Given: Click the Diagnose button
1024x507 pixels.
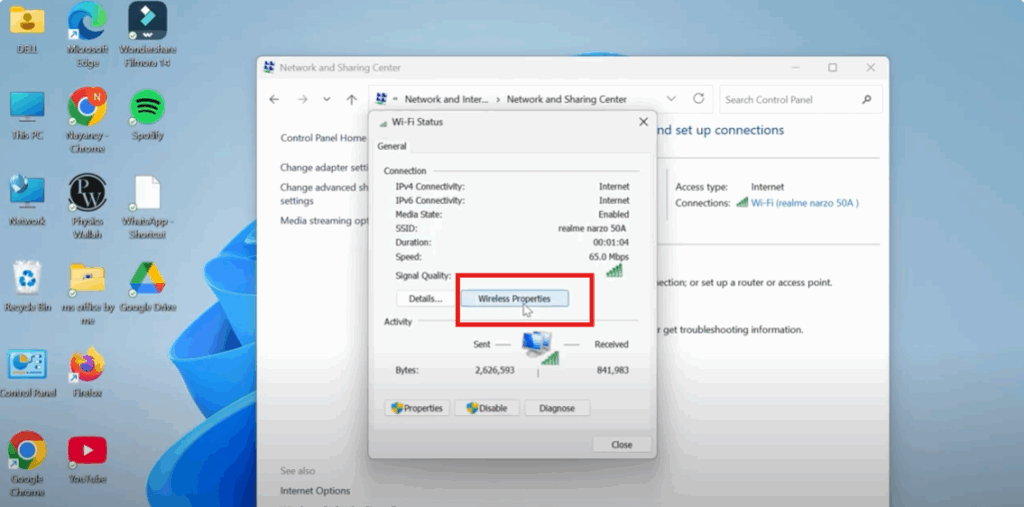Looking at the screenshot, I should point(557,408).
